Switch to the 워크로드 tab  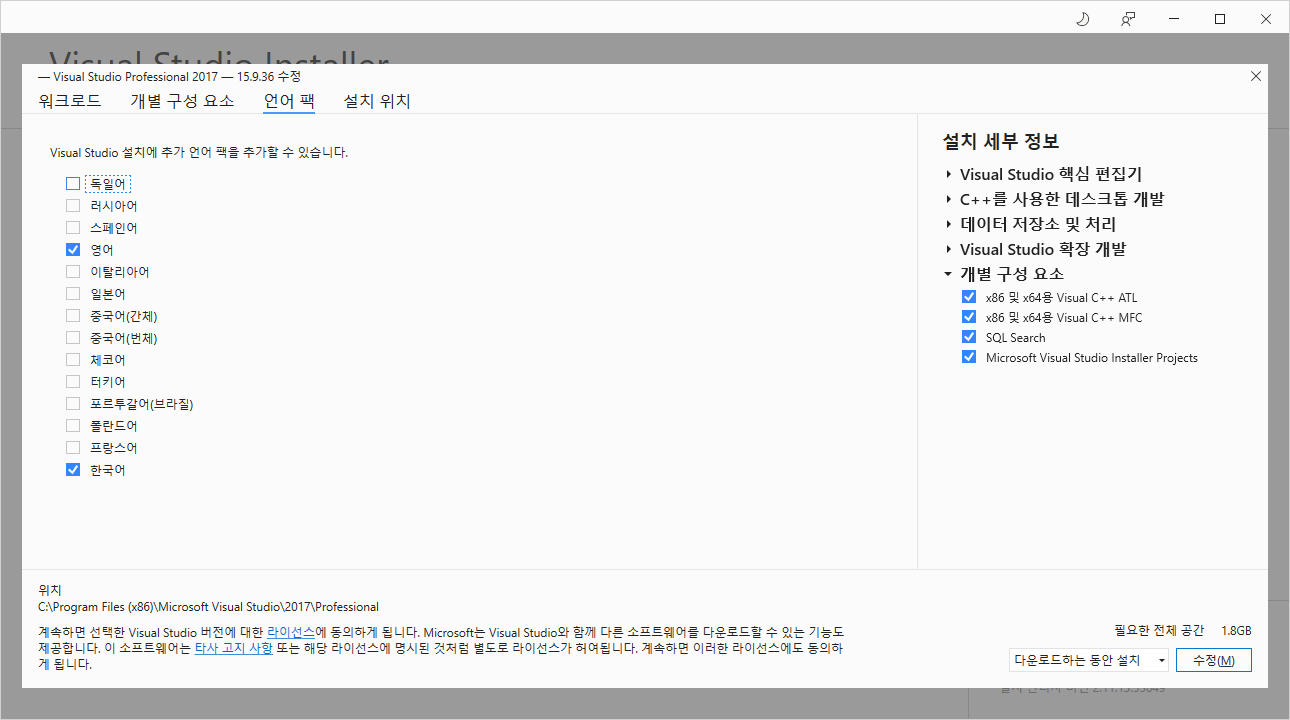[70, 101]
